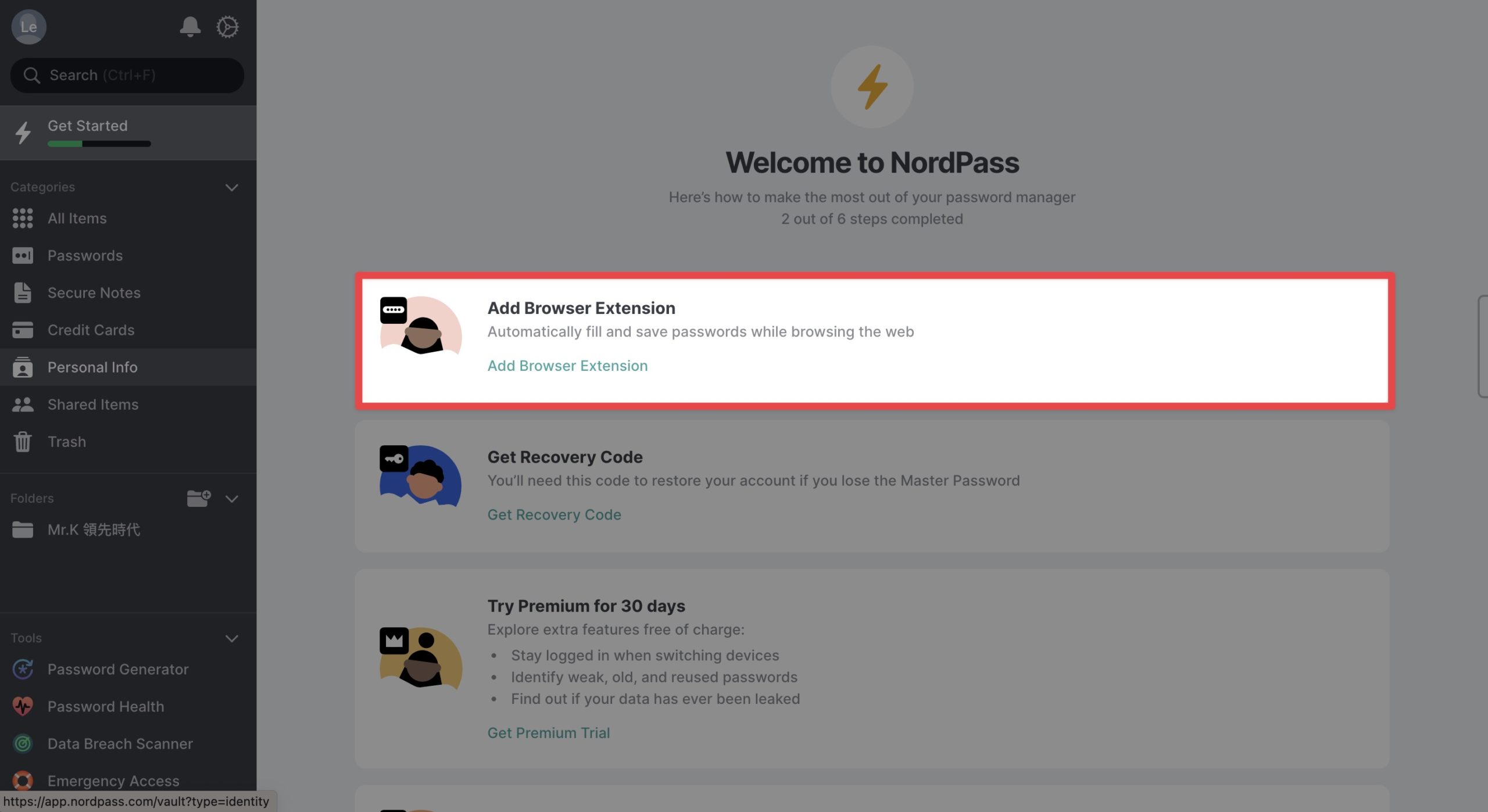Open the Le profile avatar
Image resolution: width=1488 pixels, height=812 pixels.
(28, 27)
